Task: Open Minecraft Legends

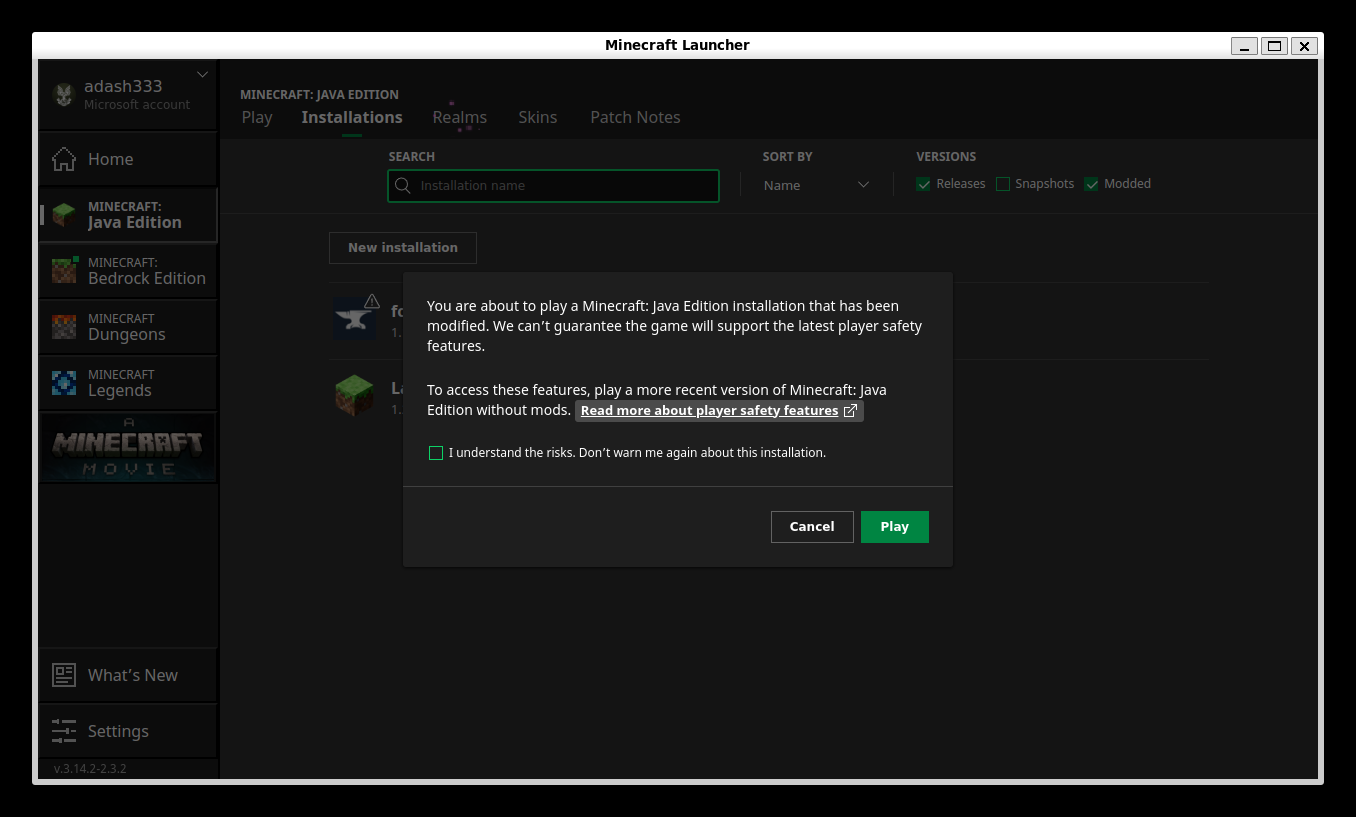Action: (x=128, y=383)
